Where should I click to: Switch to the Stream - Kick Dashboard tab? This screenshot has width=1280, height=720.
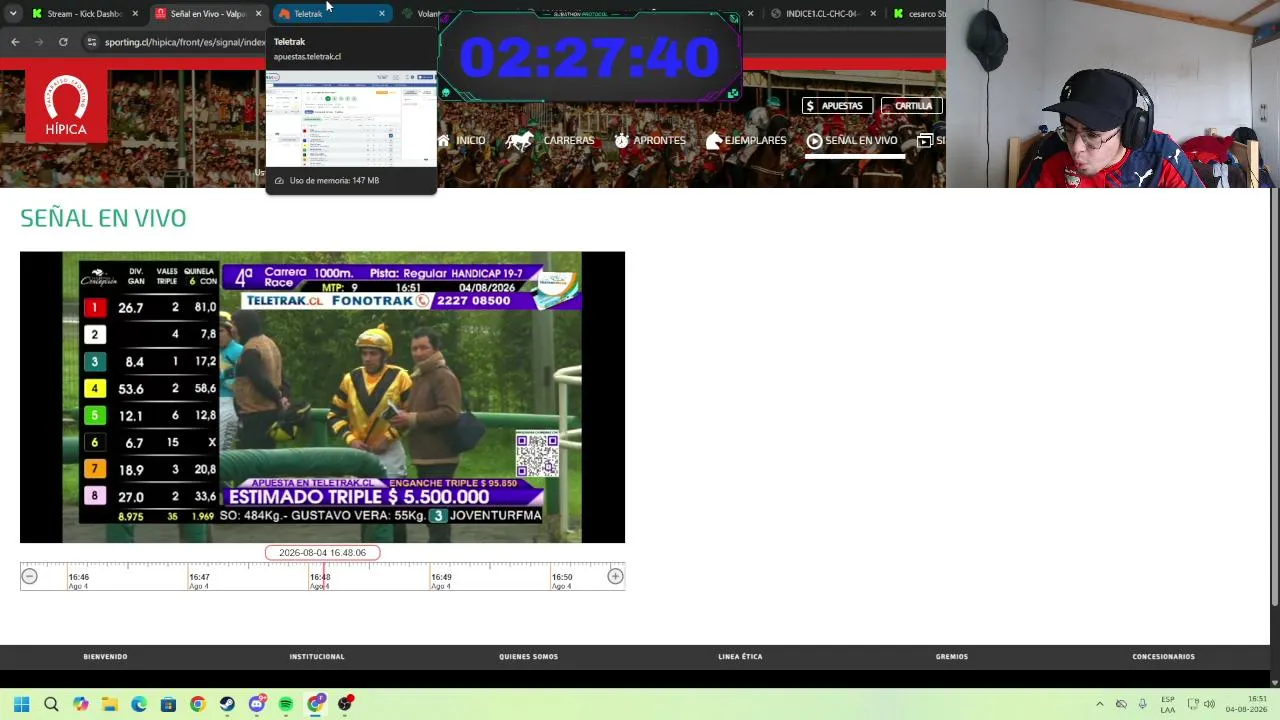point(85,14)
